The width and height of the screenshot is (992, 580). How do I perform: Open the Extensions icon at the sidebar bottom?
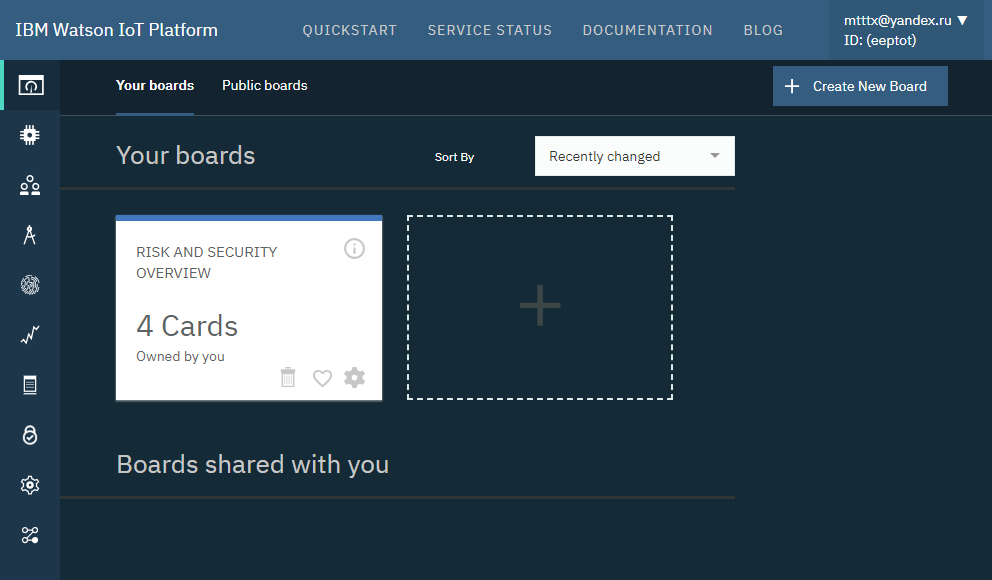(x=30, y=535)
